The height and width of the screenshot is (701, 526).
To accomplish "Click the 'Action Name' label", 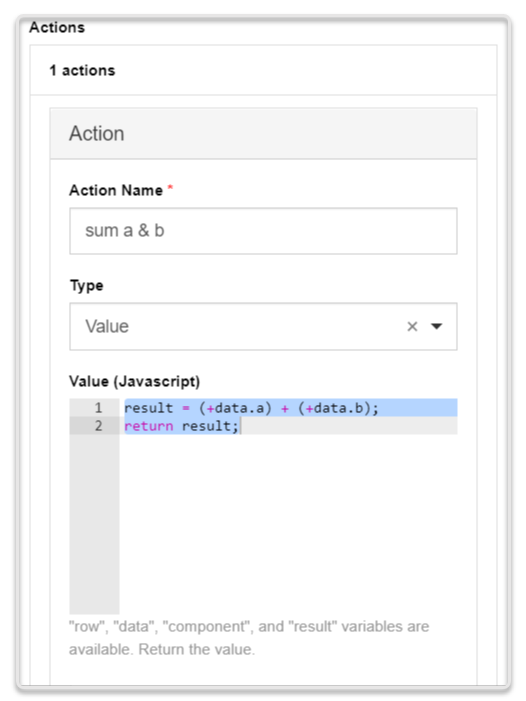I will click(x=116, y=190).
